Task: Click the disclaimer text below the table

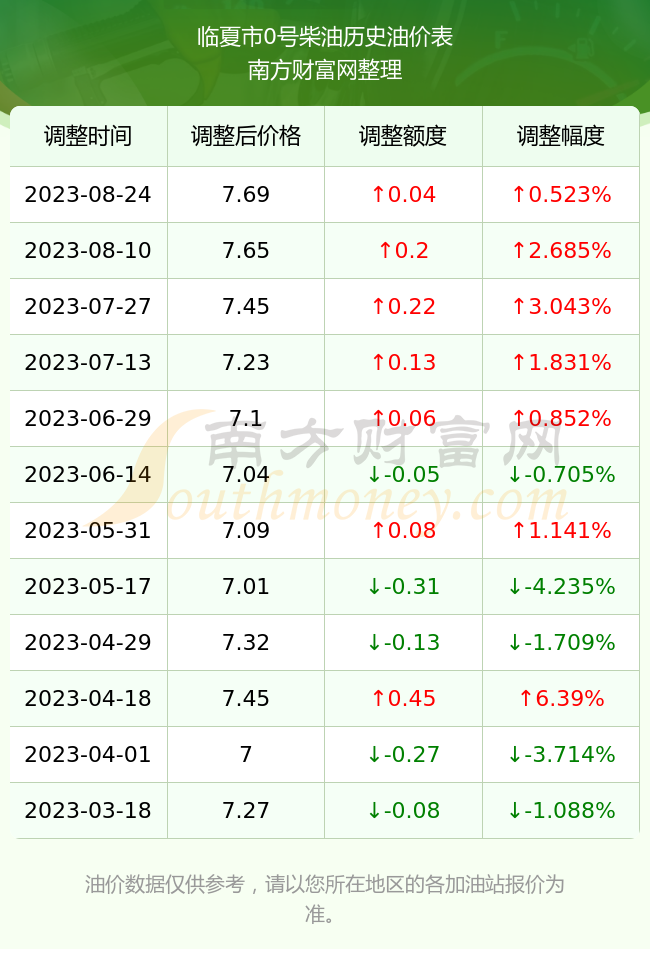Action: tap(325, 899)
